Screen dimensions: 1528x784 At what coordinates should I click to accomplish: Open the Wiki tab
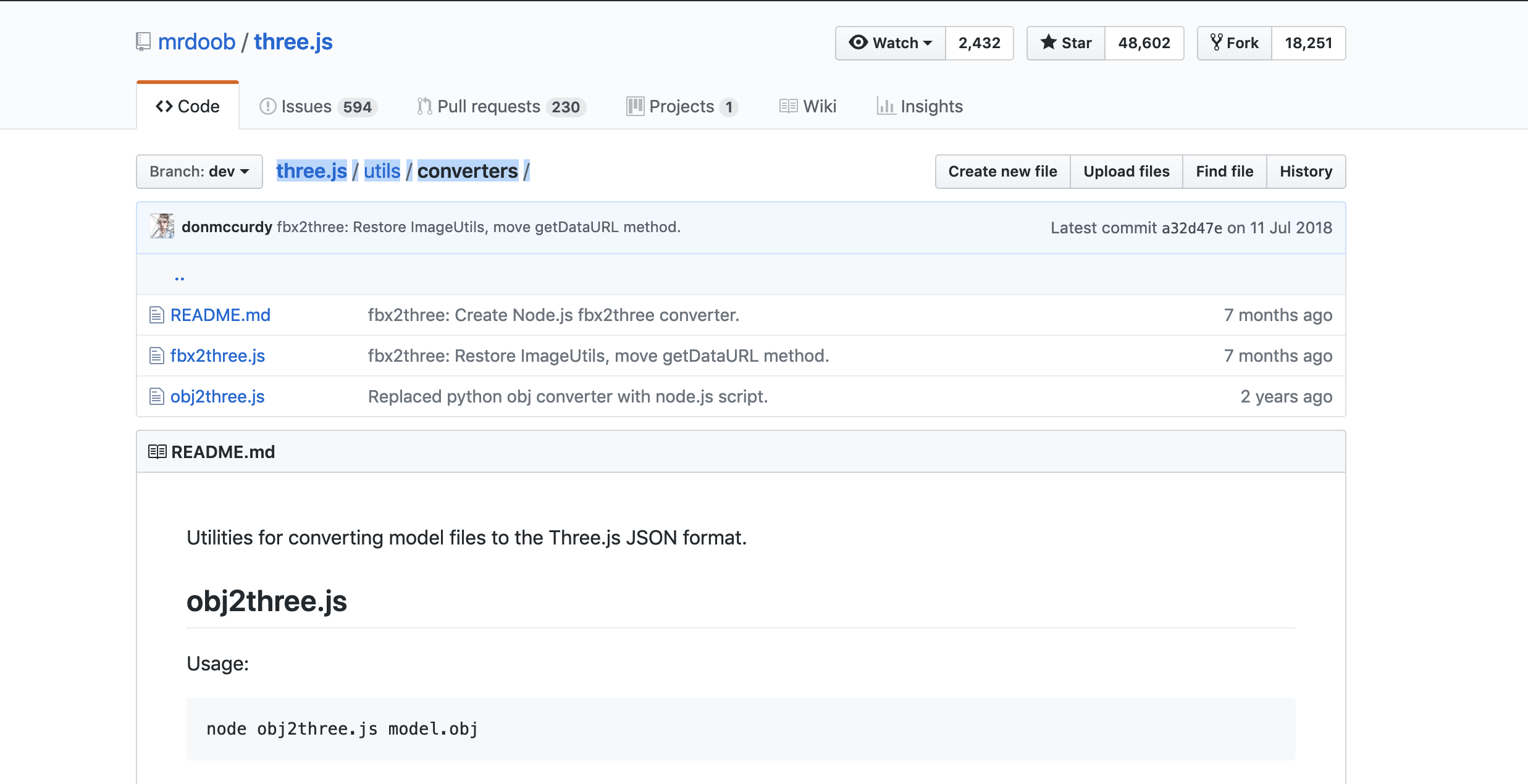point(808,106)
